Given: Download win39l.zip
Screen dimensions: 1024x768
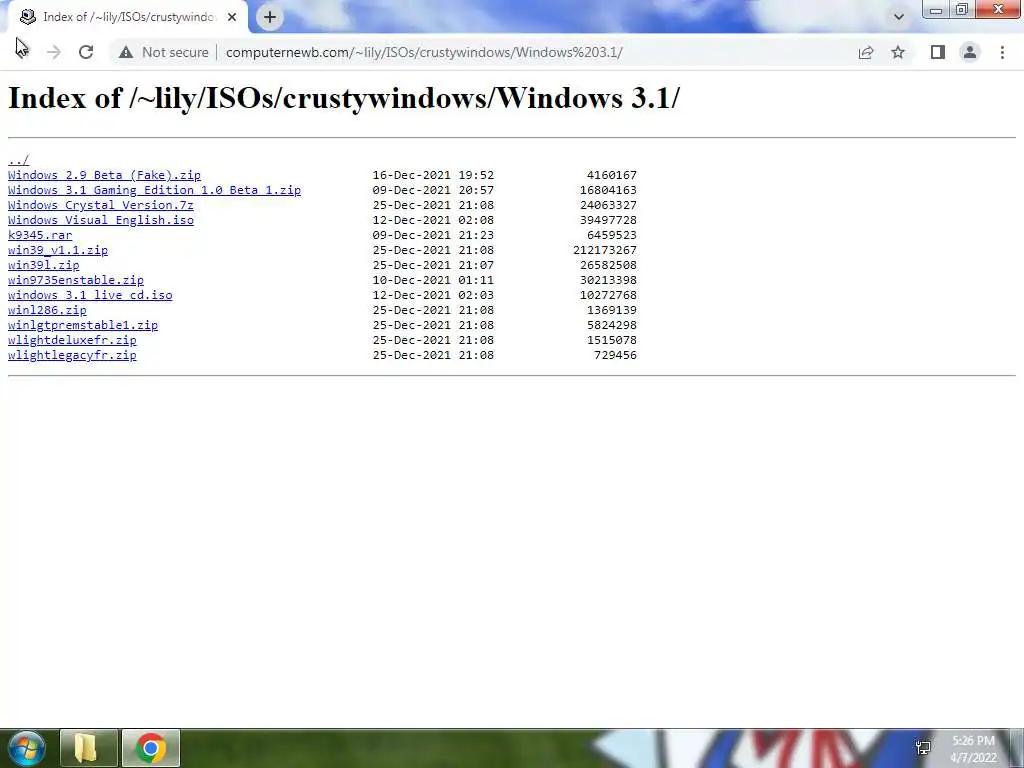Looking at the screenshot, I should point(43,265).
